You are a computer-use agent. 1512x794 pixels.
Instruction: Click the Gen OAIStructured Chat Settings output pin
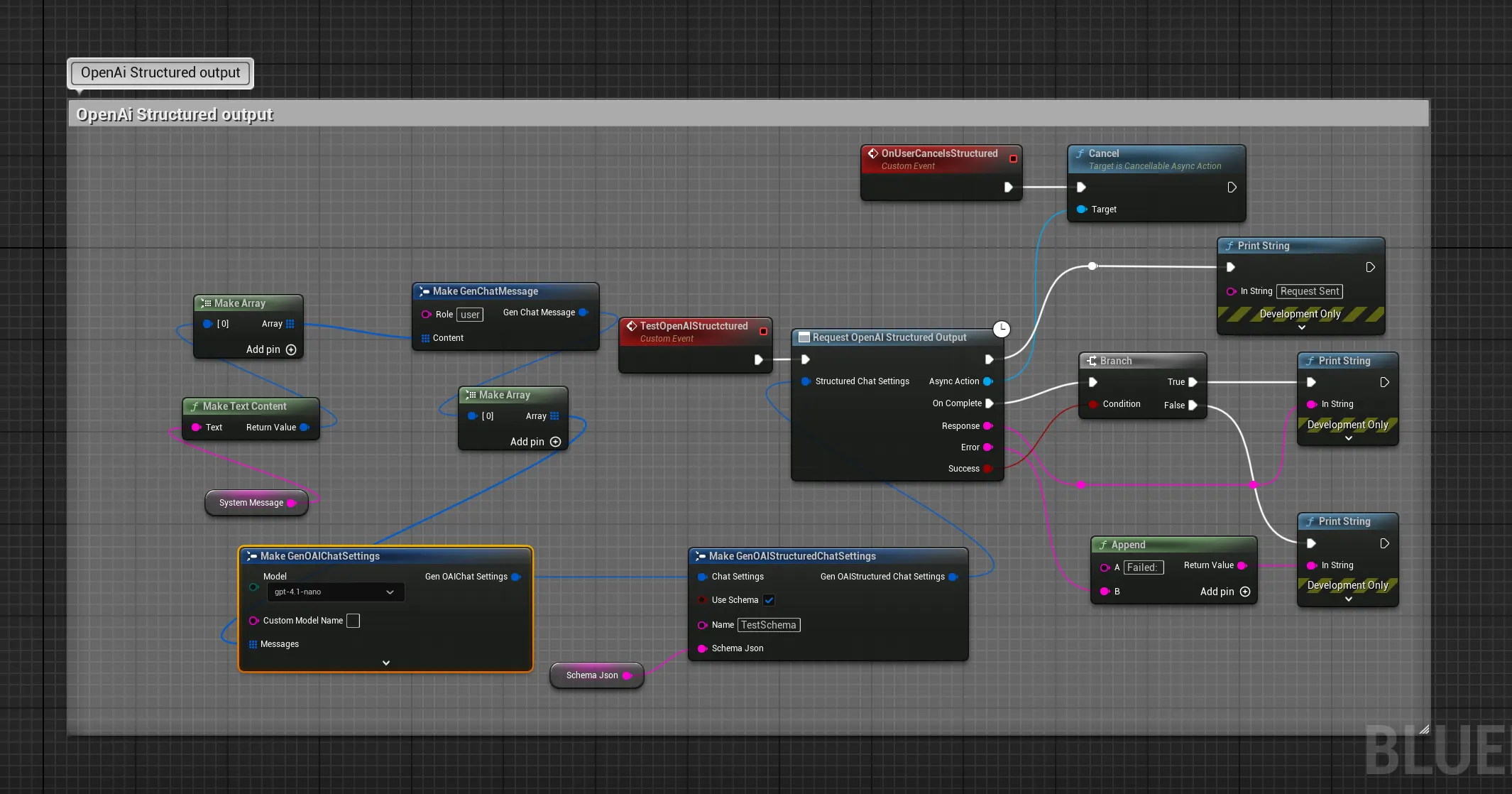pyautogui.click(x=953, y=577)
